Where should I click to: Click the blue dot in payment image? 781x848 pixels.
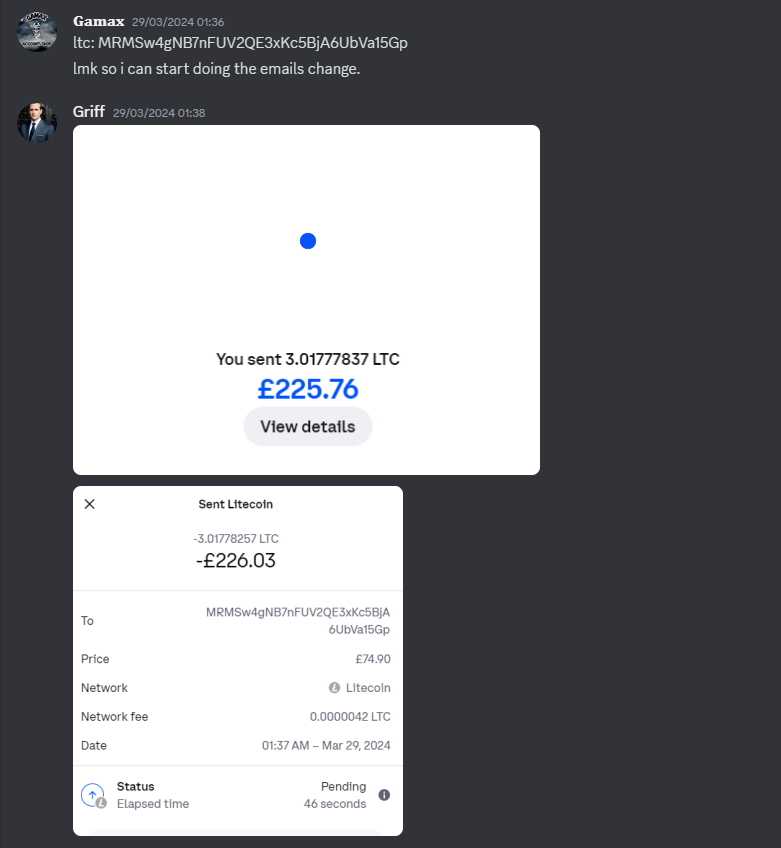308,241
